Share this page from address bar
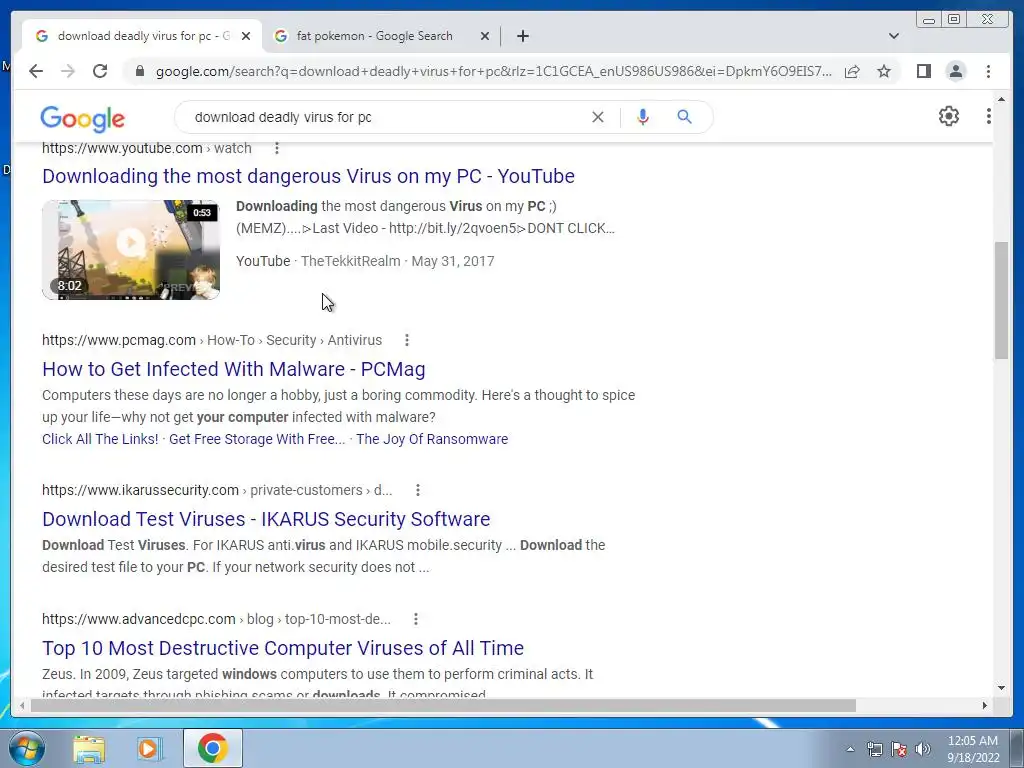1024x768 pixels. [x=852, y=71]
